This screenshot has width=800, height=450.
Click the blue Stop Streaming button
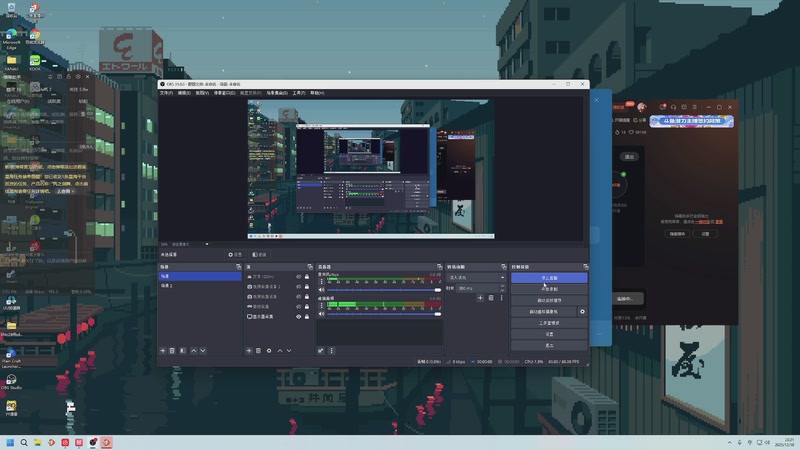point(549,278)
